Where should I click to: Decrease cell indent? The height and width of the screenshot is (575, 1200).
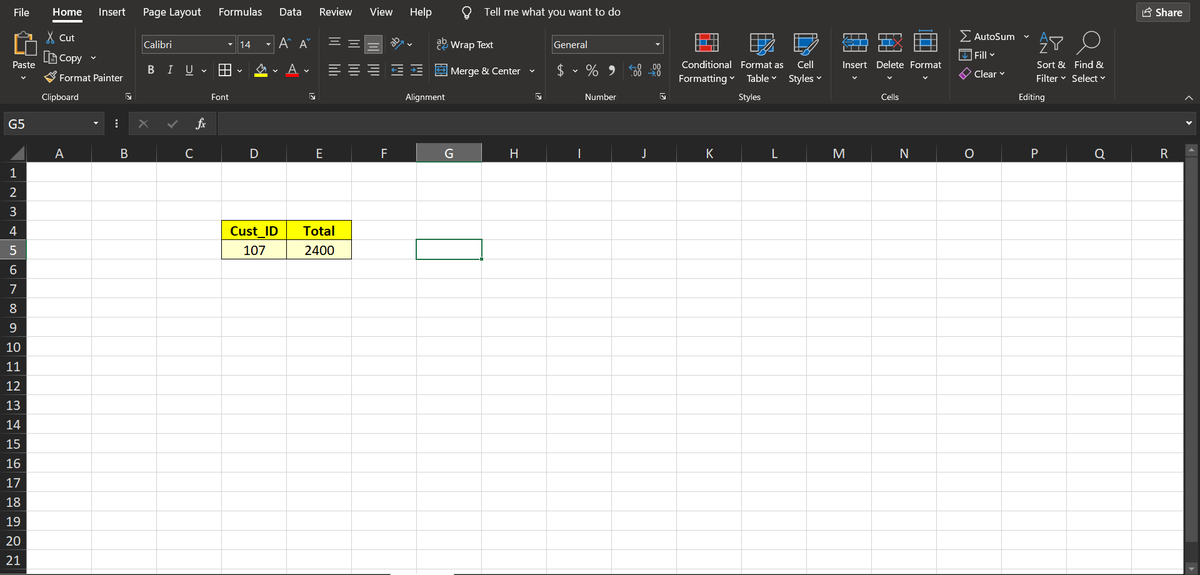click(396, 71)
